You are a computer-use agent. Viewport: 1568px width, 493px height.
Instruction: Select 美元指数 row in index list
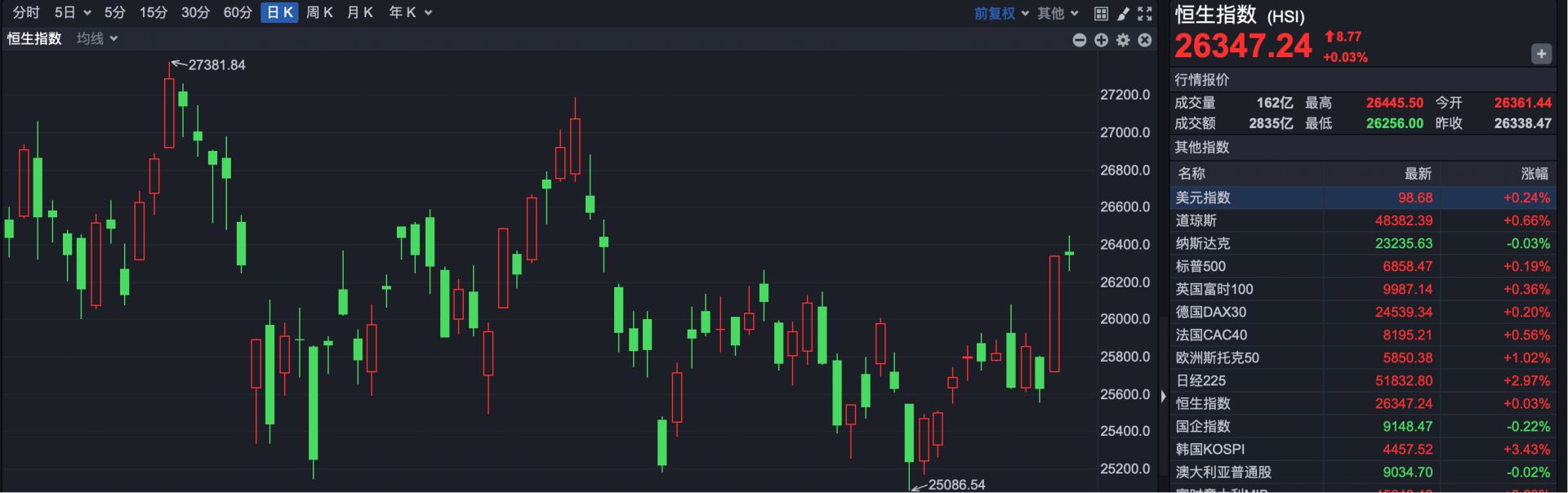click(1202, 198)
